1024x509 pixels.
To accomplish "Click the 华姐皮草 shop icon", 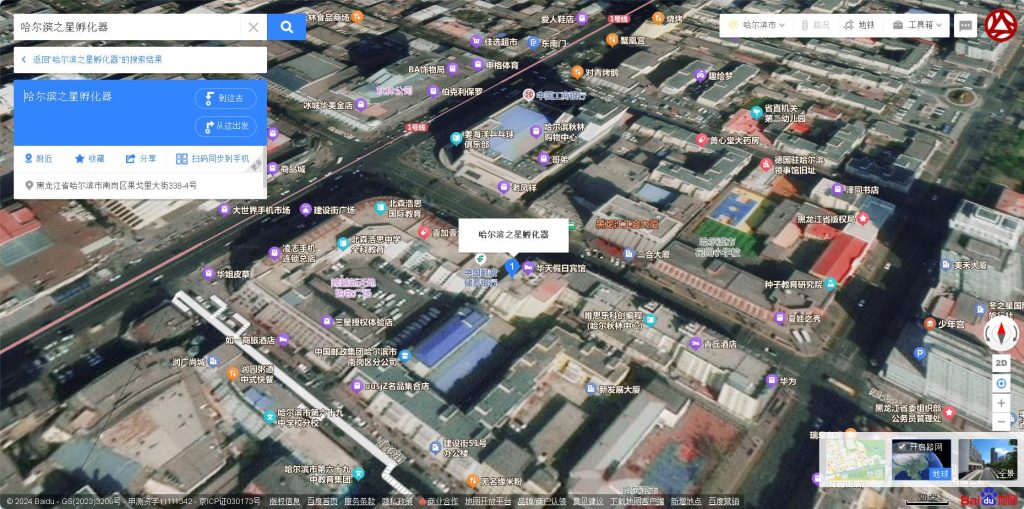I will [x=208, y=274].
